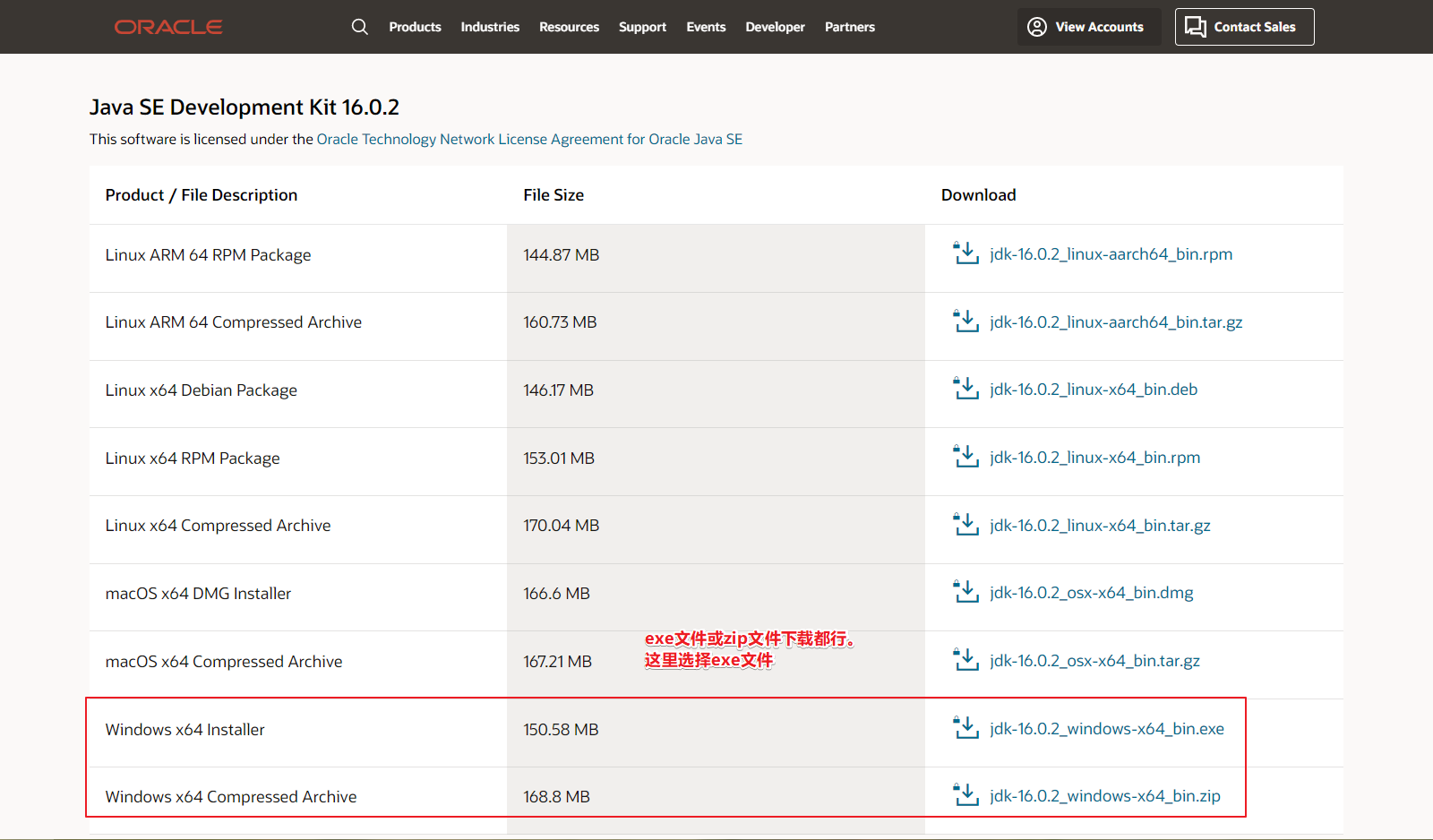Select Windows x64 Installer text
The image size is (1433, 840).
[184, 730]
